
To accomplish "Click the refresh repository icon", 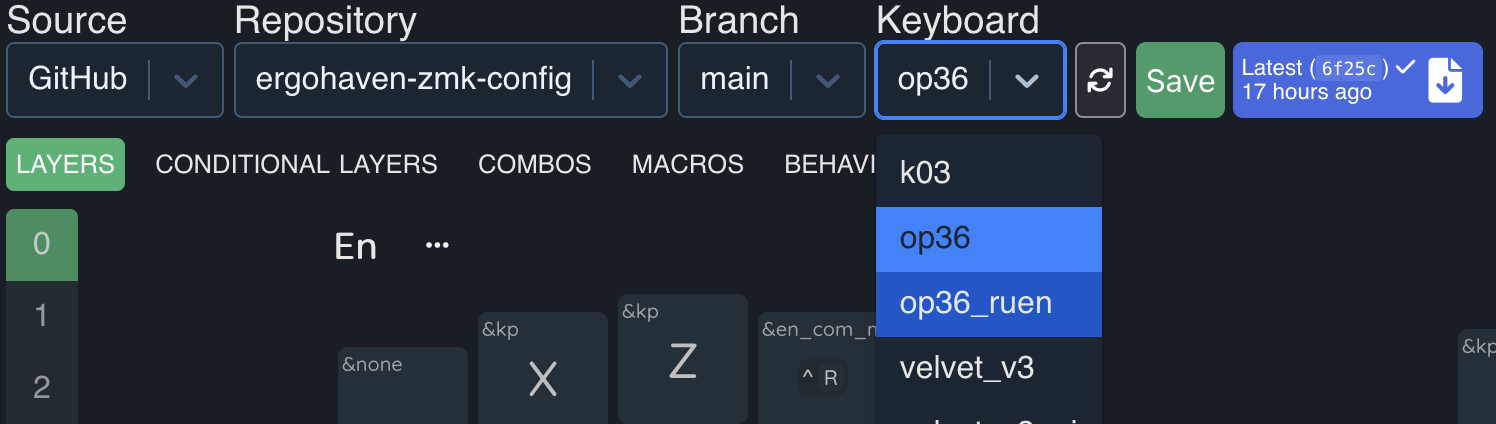I will point(1100,81).
